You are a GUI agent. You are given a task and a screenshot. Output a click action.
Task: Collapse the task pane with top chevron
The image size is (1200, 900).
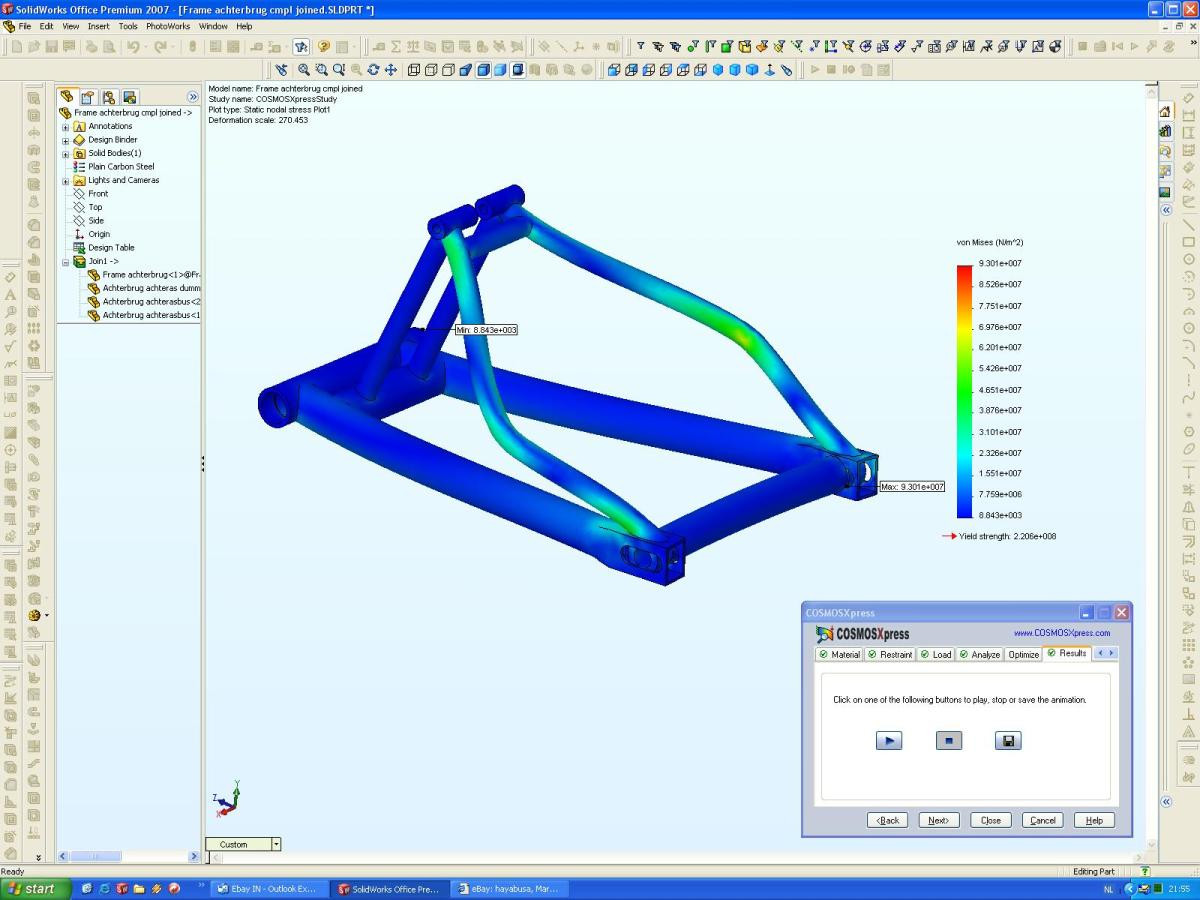[x=1165, y=211]
